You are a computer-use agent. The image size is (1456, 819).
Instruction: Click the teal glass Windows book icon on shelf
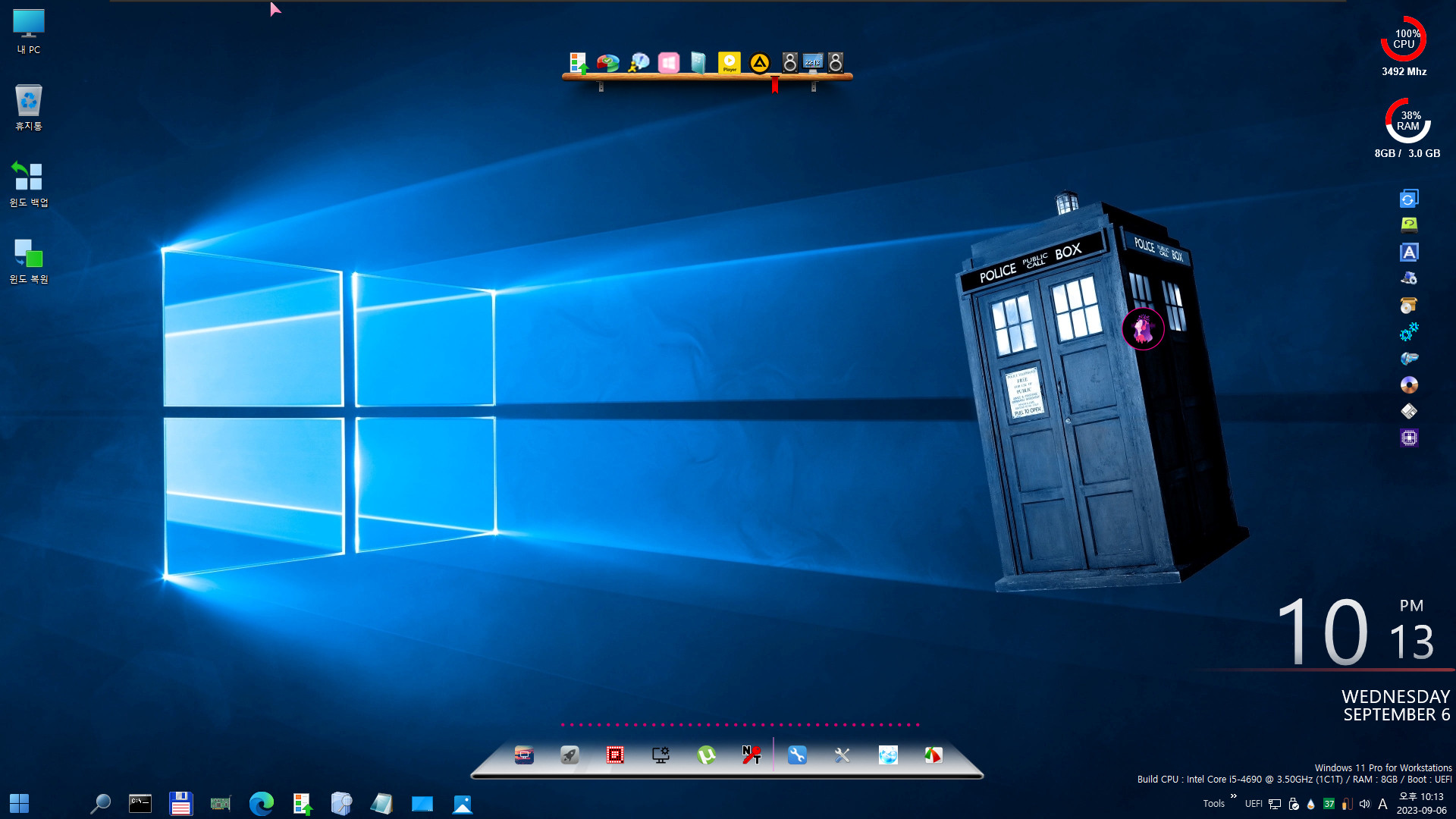[x=699, y=63]
